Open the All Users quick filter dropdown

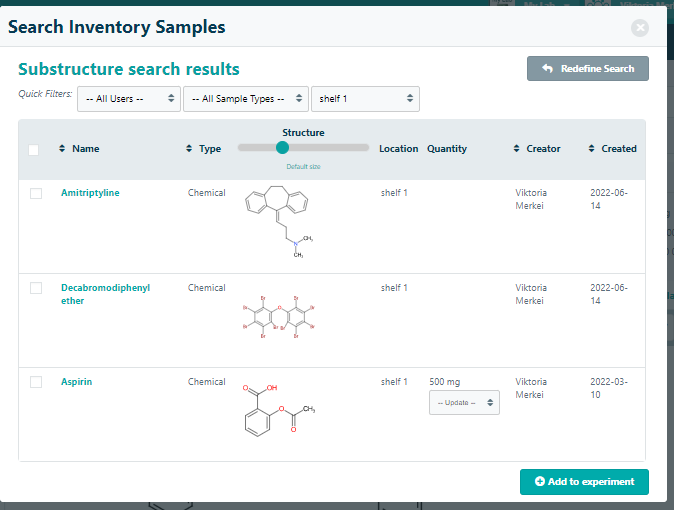(x=129, y=99)
